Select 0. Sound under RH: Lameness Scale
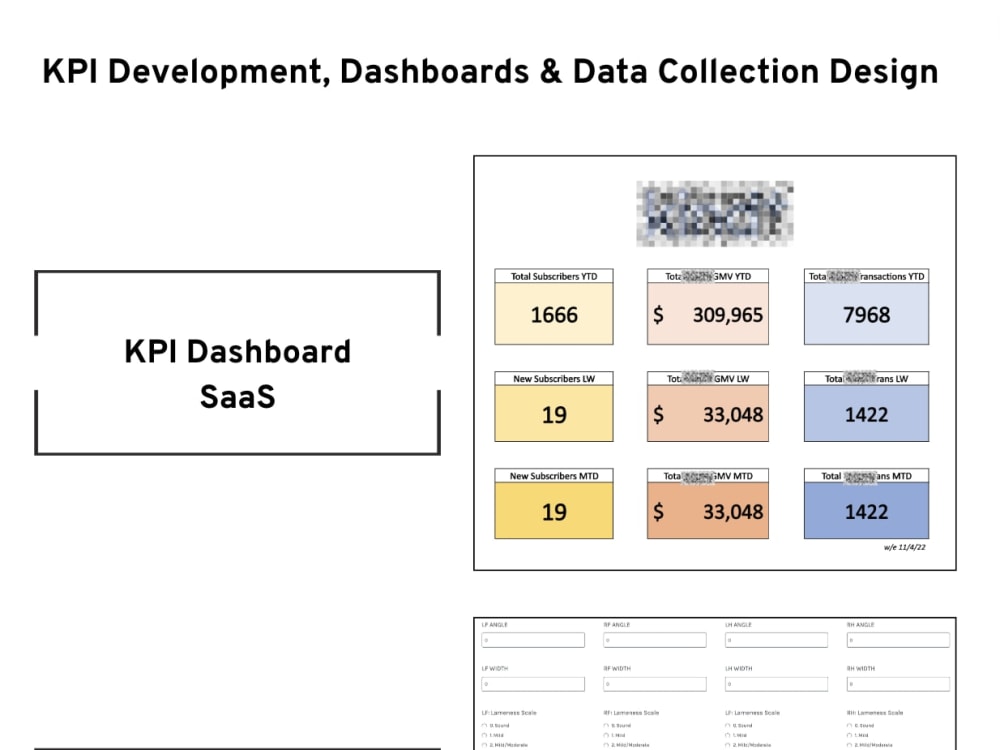Image resolution: width=1000 pixels, height=750 pixels. coord(850,726)
